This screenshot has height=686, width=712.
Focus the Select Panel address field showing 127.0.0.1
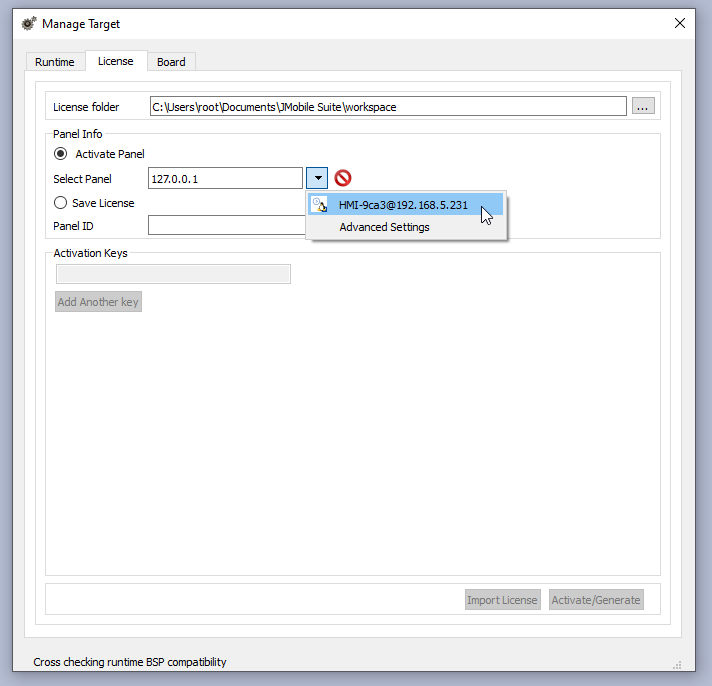coord(225,178)
